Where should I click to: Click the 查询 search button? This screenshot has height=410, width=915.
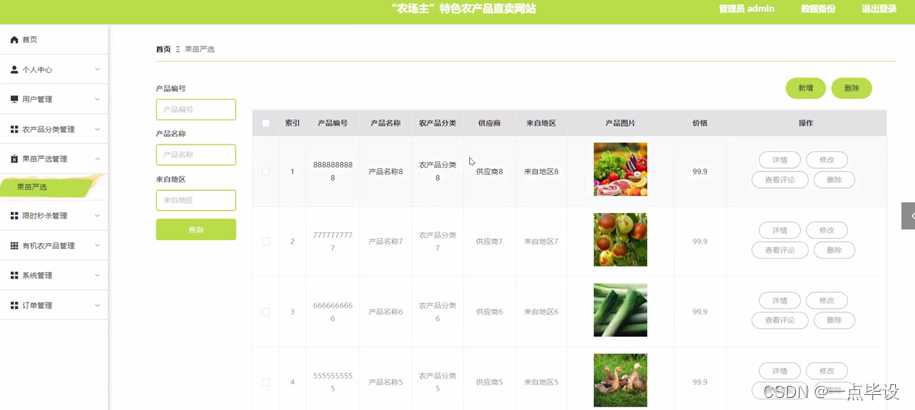click(196, 230)
